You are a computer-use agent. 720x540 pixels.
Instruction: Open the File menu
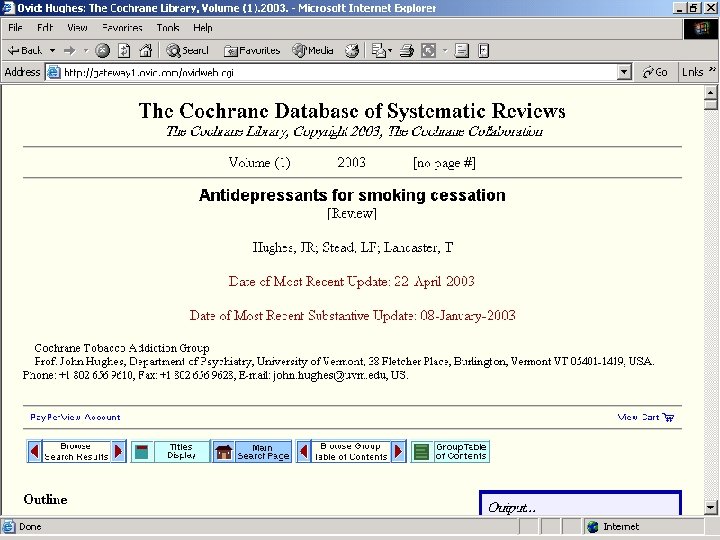click(15, 28)
